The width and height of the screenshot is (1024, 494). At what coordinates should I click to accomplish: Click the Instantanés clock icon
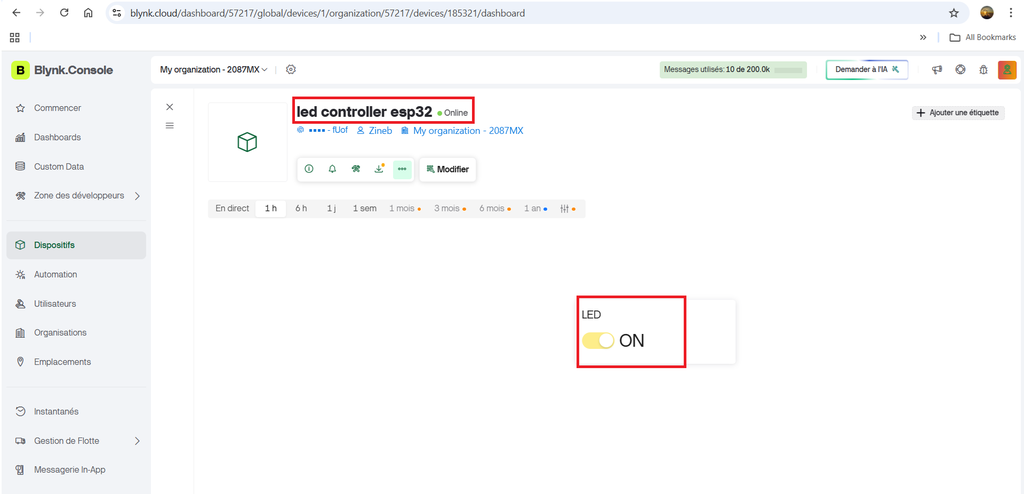click(20, 412)
